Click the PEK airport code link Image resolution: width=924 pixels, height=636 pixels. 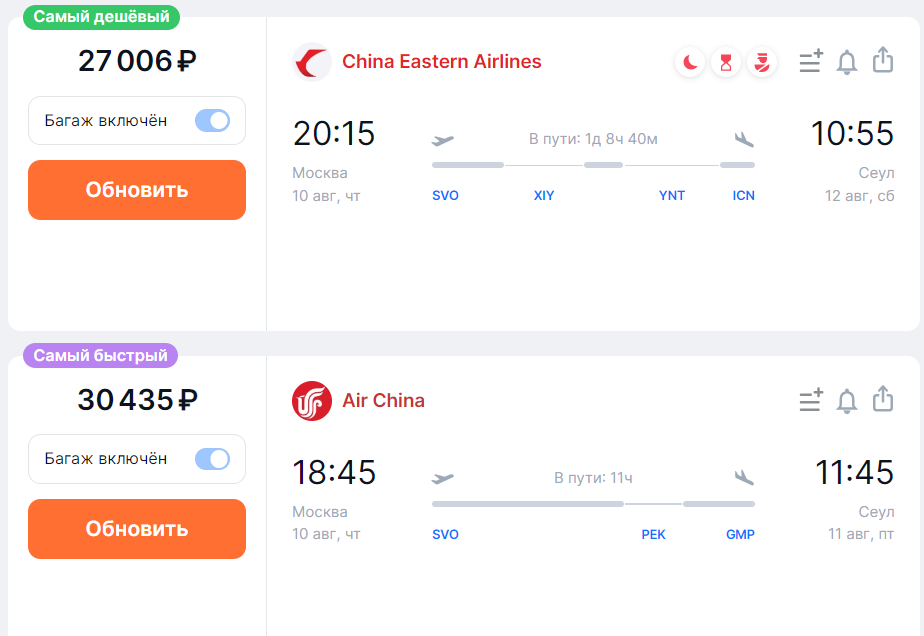coord(654,535)
